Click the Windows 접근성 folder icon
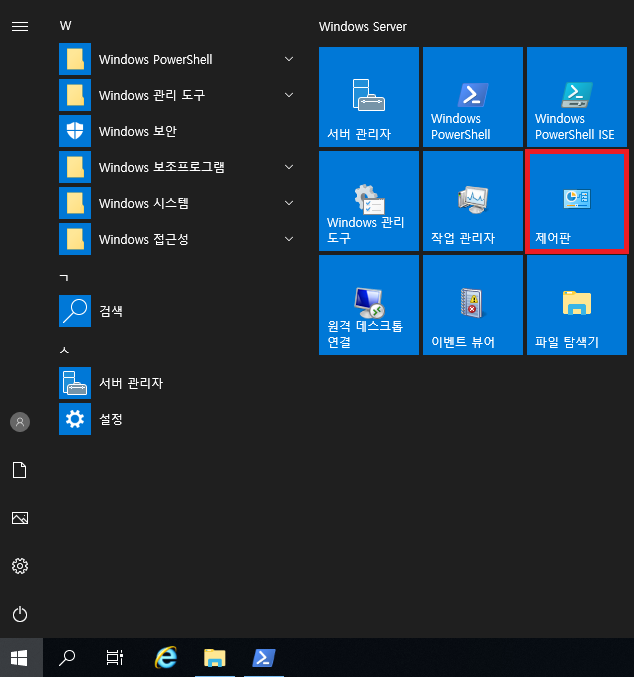Viewport: 635px width, 677px height. (x=75, y=239)
